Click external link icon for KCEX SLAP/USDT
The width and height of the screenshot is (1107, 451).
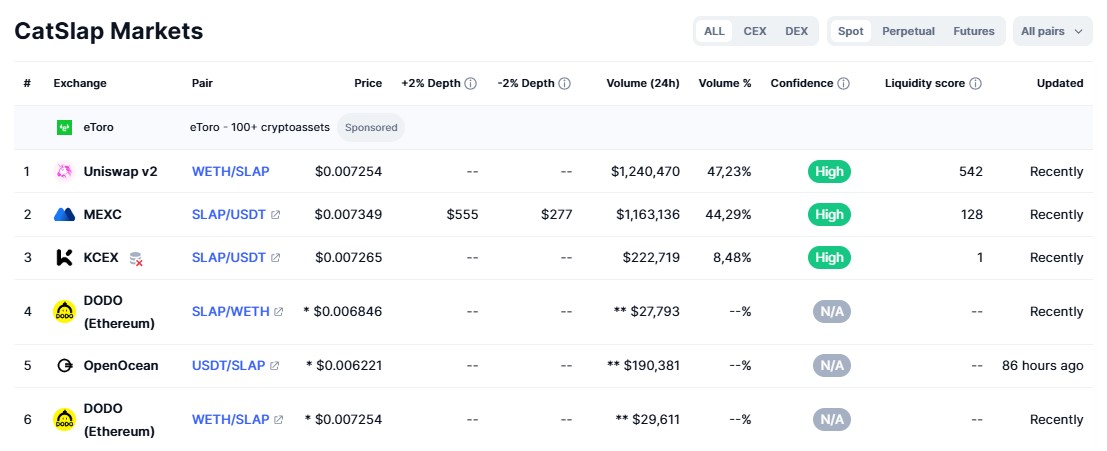tap(275, 258)
